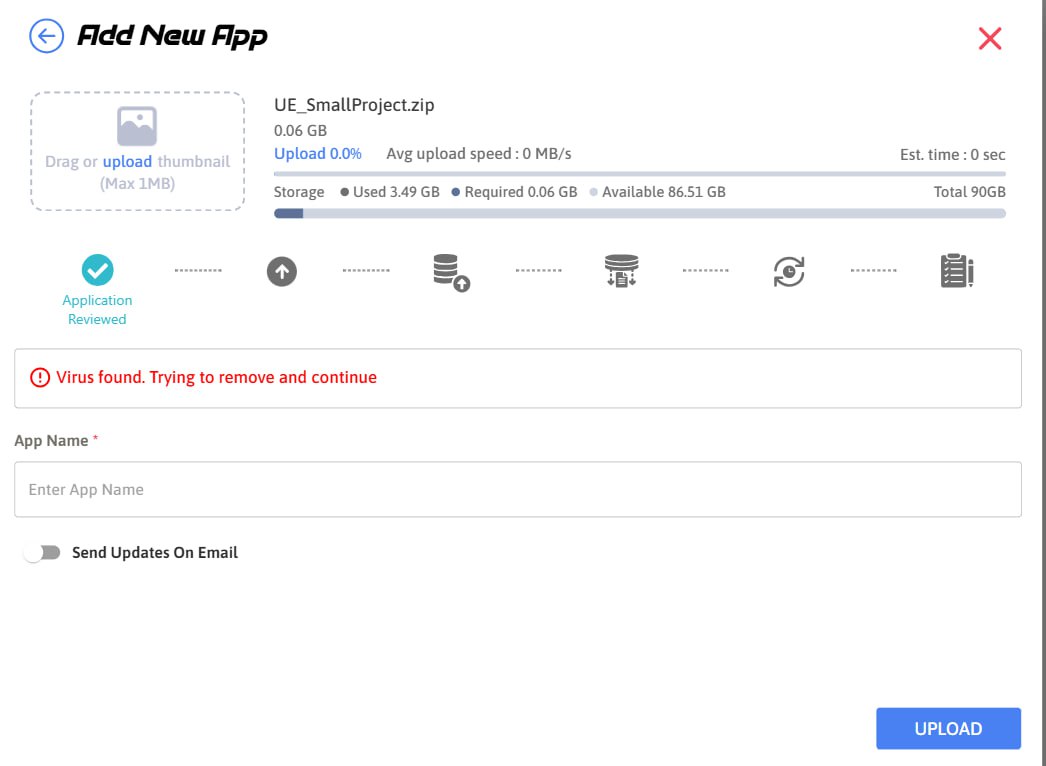
Task: Close the Add New App dialog
Action: [989, 39]
